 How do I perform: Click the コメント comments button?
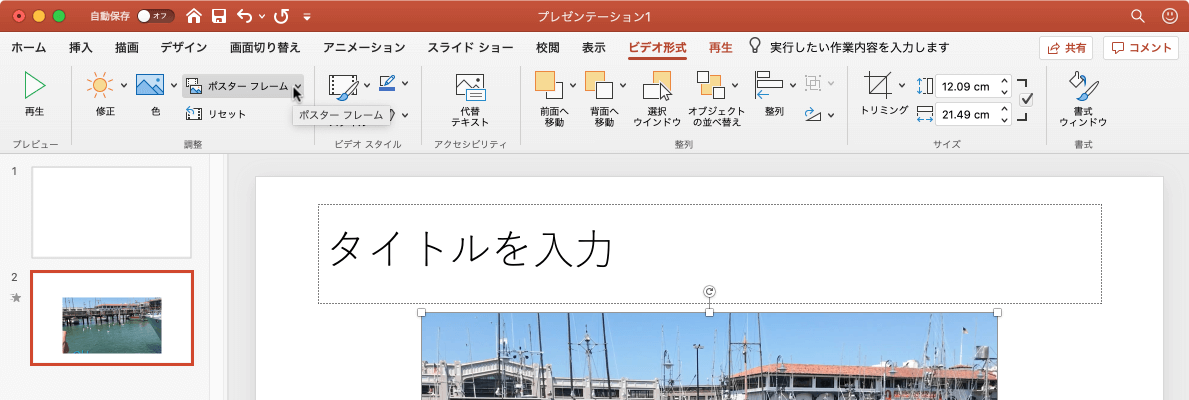1141,48
